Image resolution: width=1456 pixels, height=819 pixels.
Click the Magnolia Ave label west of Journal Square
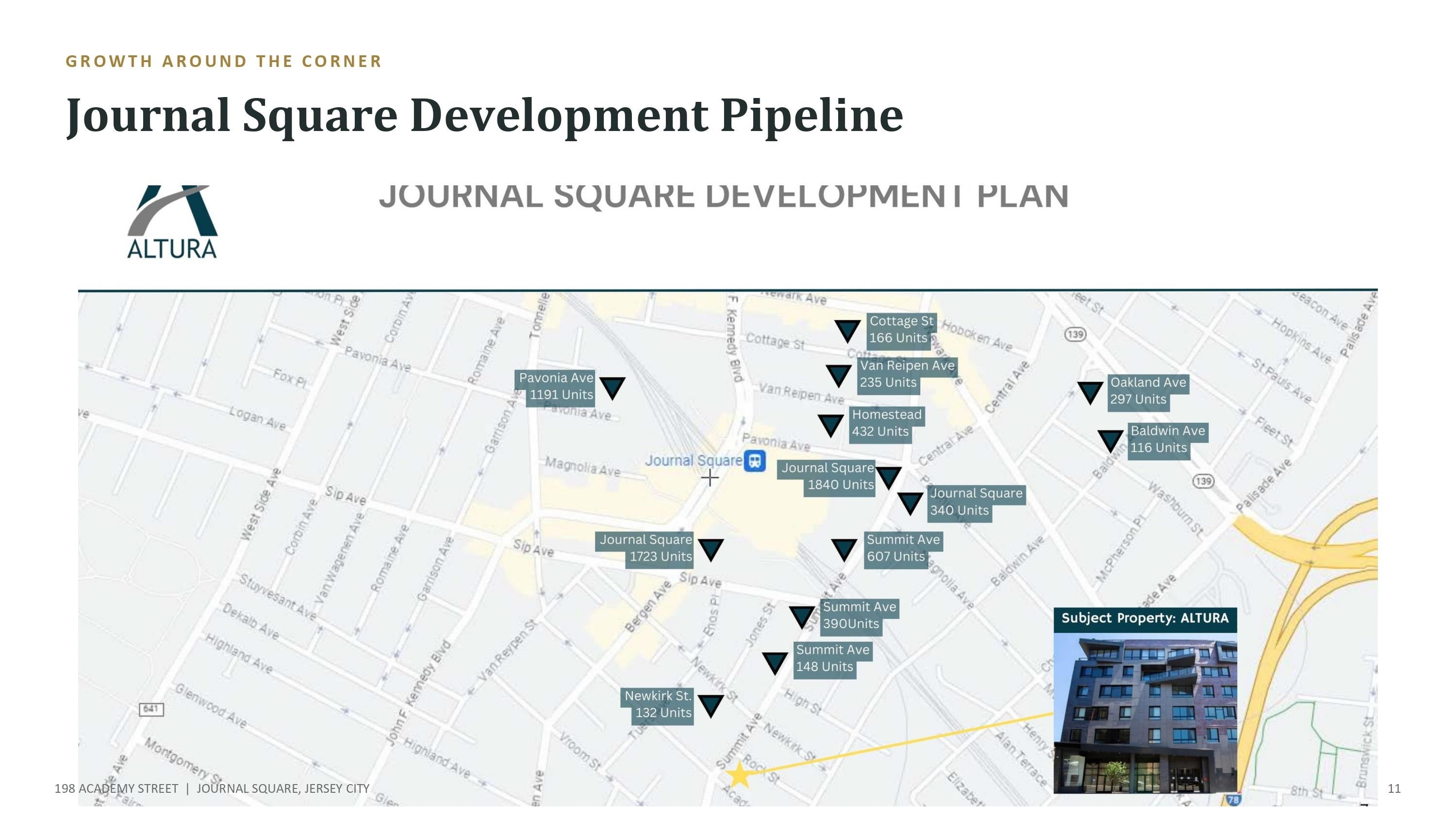[583, 467]
